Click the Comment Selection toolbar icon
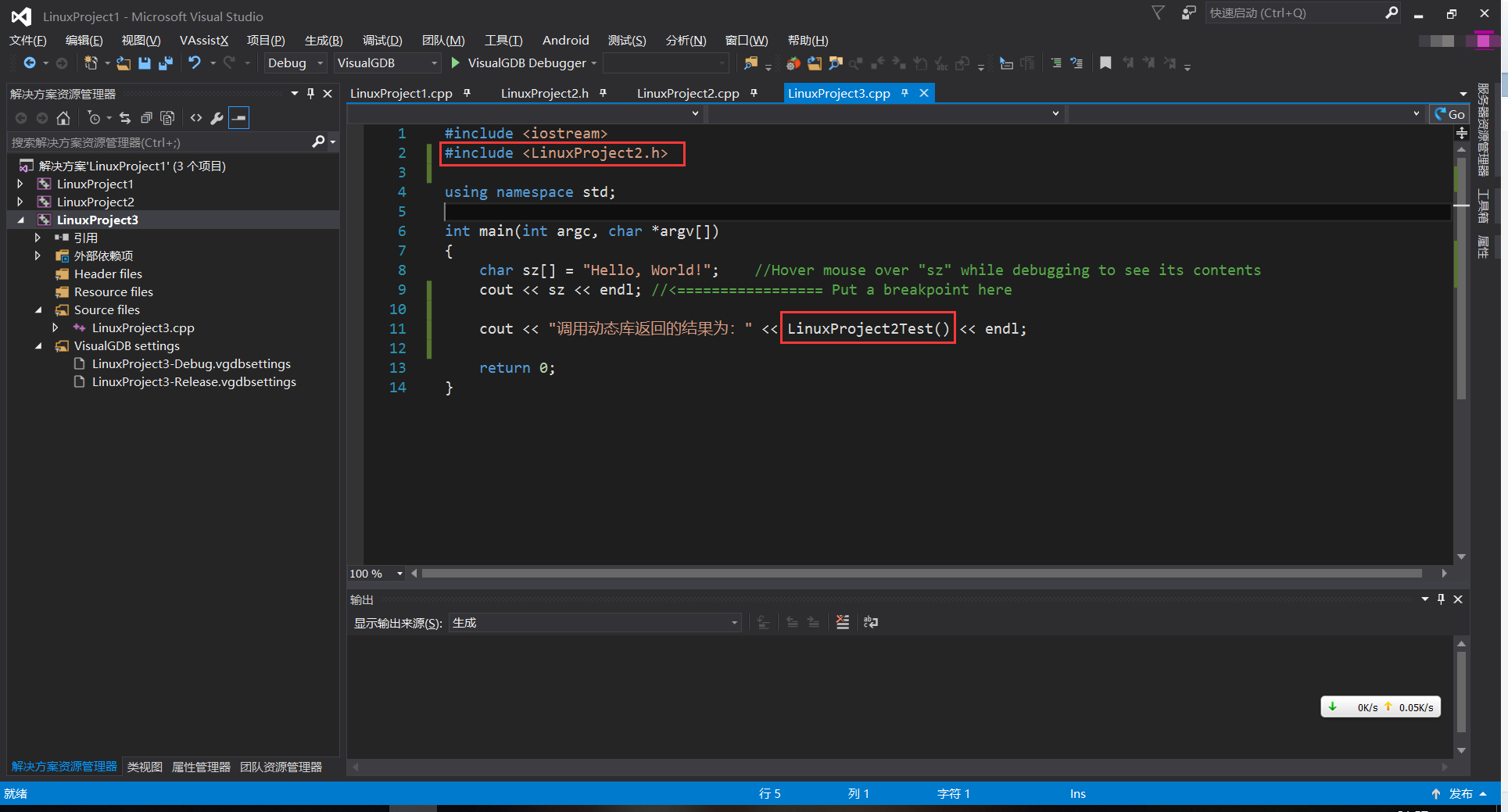 pyautogui.click(x=1056, y=63)
